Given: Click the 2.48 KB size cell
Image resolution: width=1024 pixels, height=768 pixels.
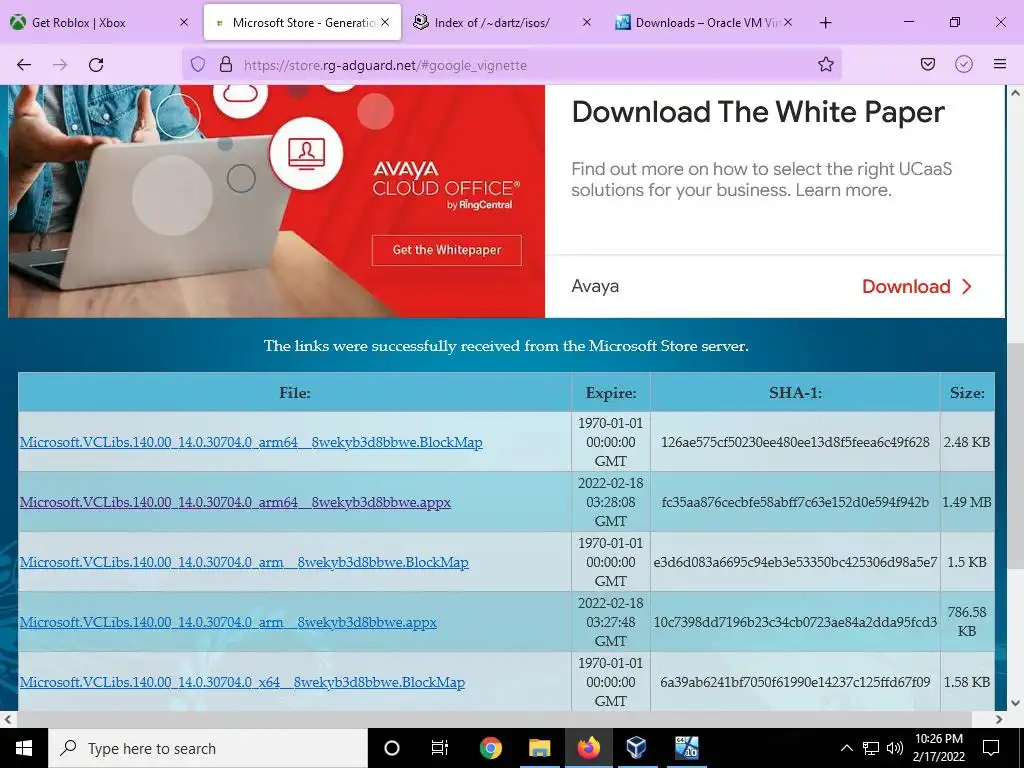Looking at the screenshot, I should click(967, 442).
